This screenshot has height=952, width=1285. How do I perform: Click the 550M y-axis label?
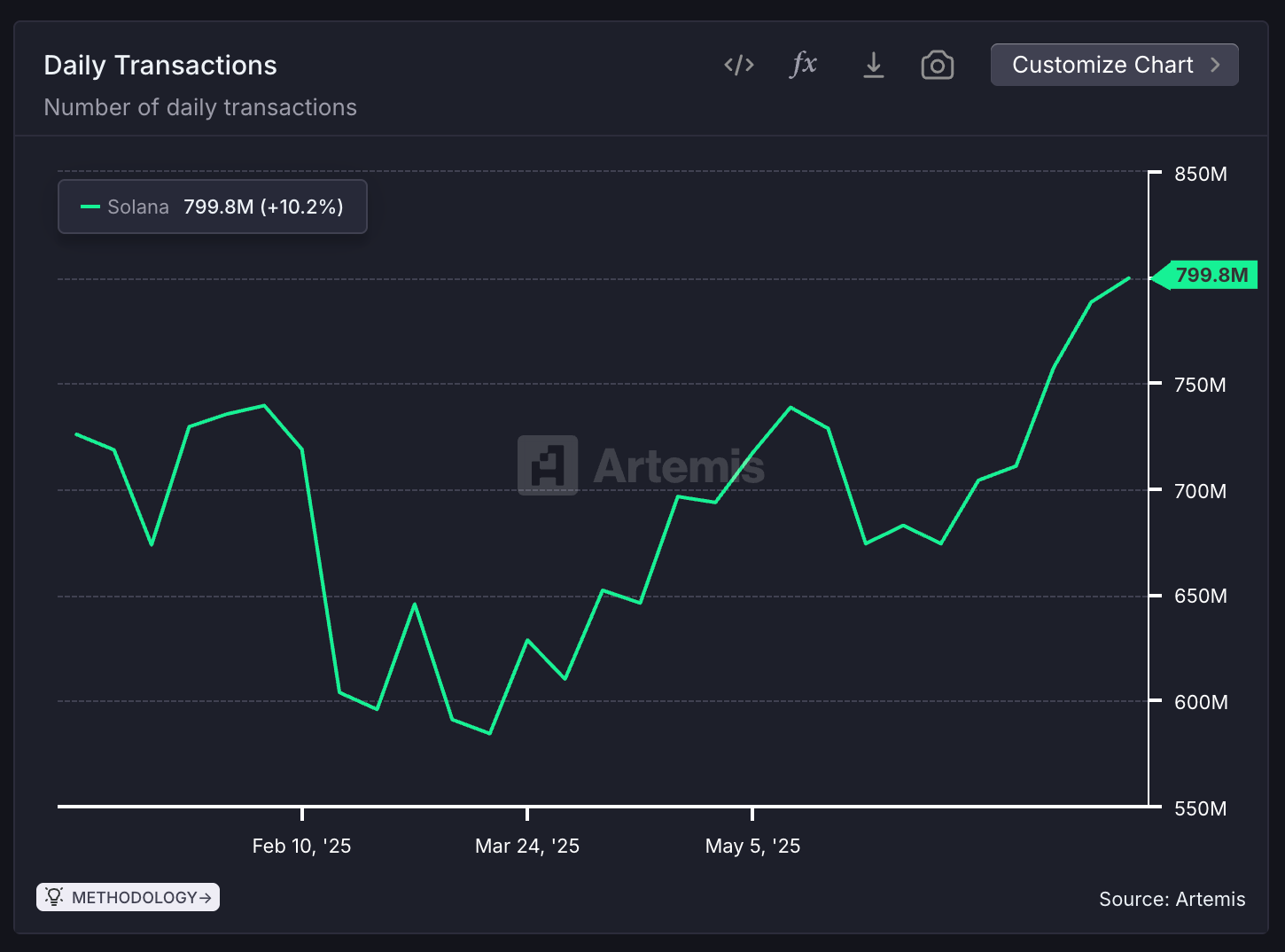click(1201, 808)
